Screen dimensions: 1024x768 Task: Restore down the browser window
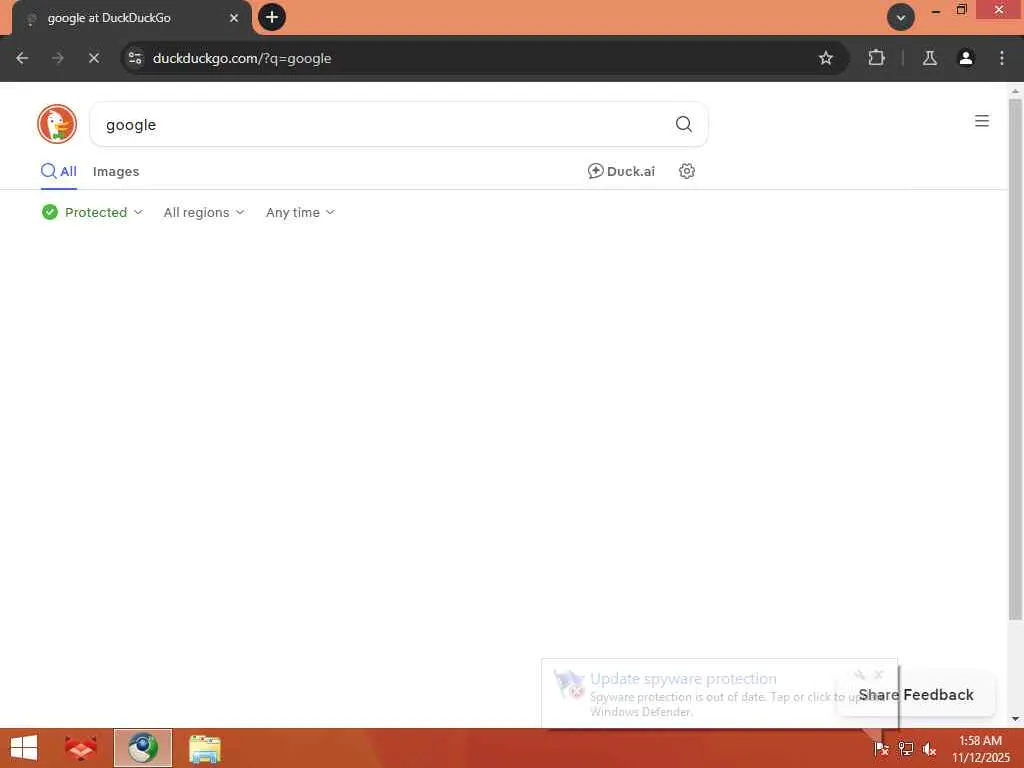961,10
